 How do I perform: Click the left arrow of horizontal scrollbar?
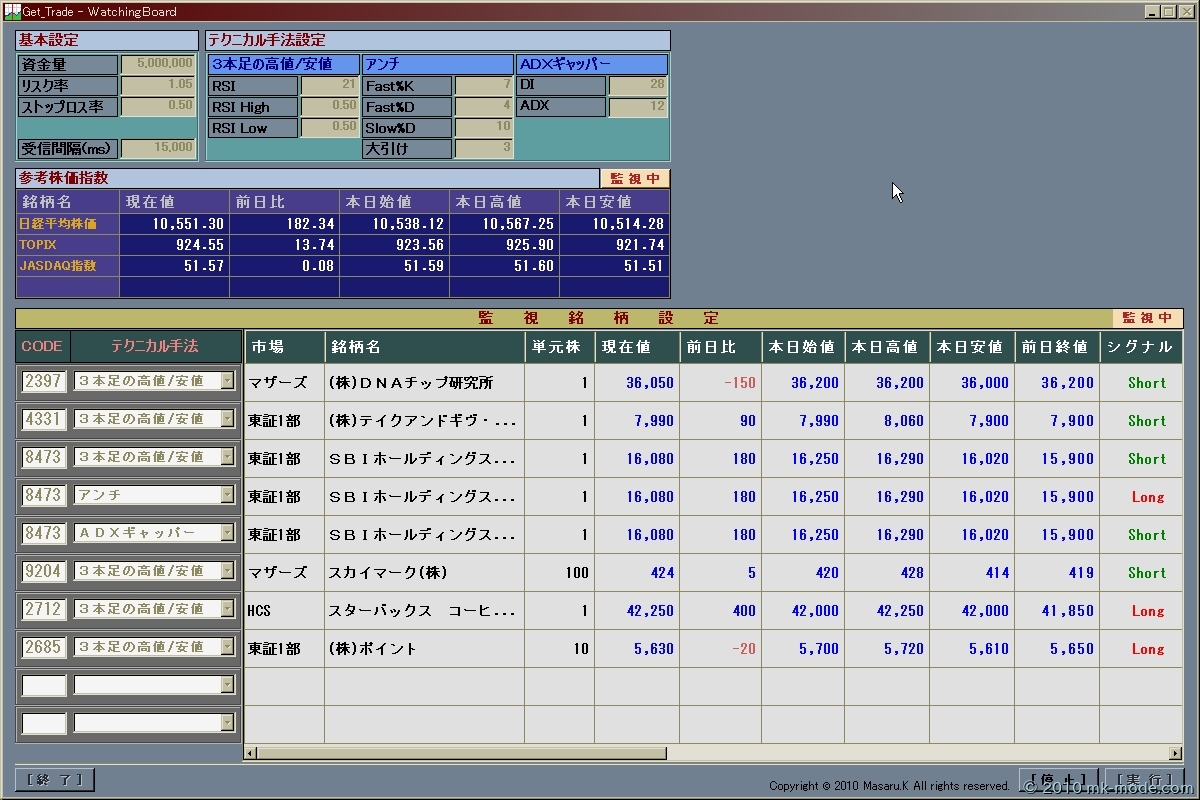pyautogui.click(x=250, y=753)
